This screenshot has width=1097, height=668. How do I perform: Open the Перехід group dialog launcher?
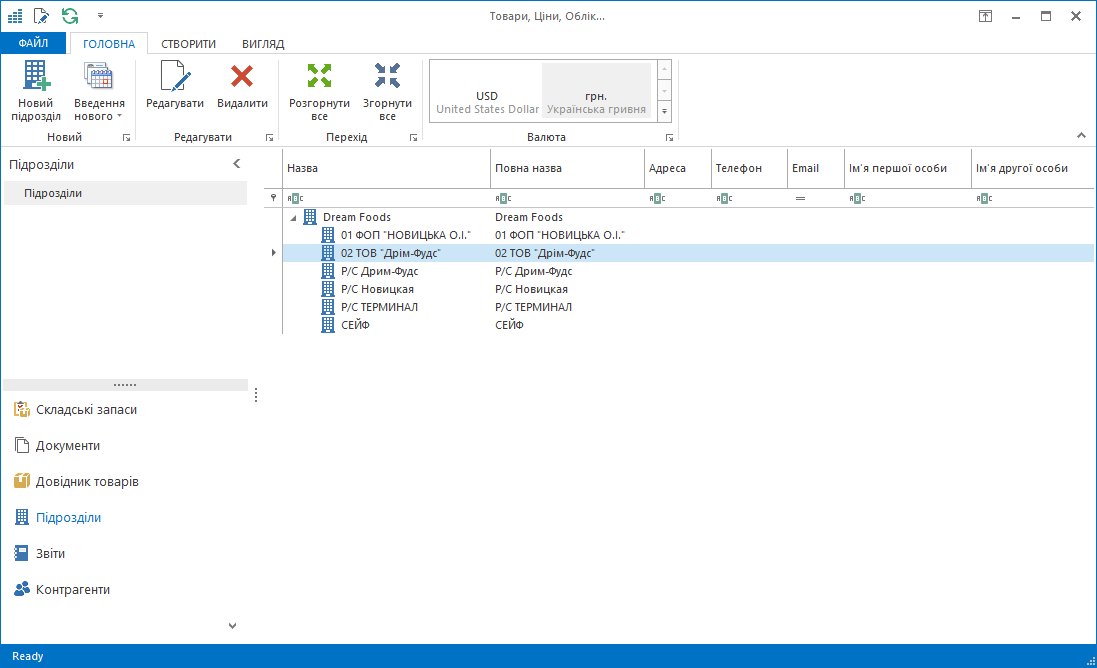pos(413,138)
